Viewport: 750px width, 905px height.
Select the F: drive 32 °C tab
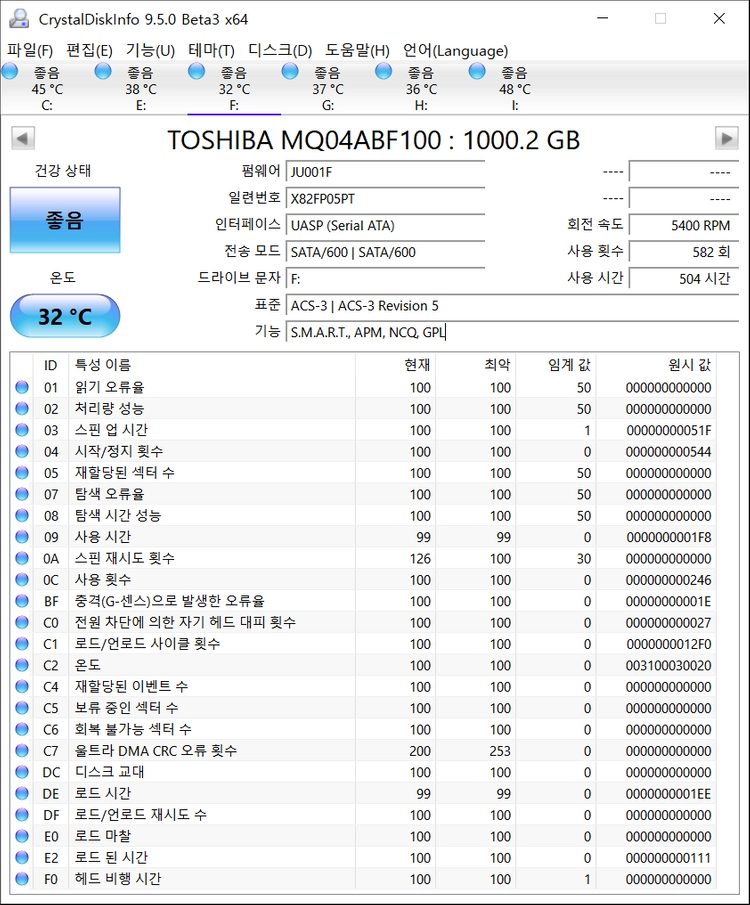coord(234,88)
